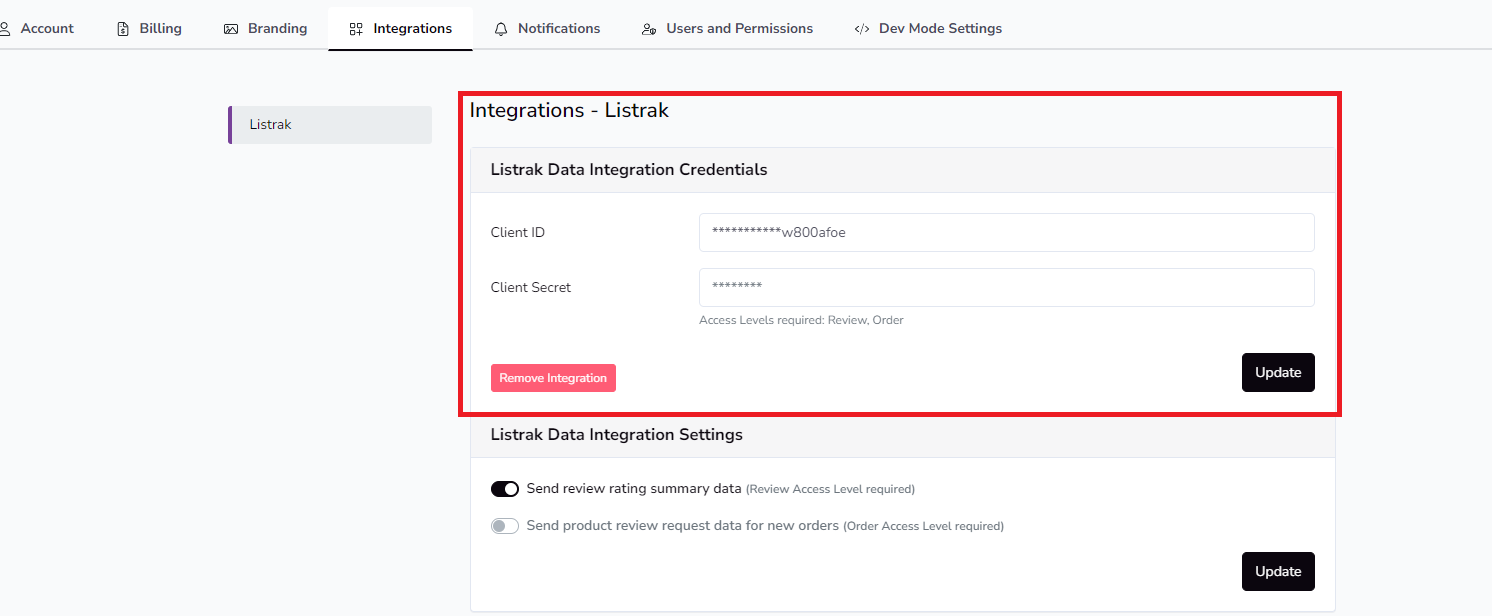Click the Client ID label
The image size is (1492, 616).
518,232
